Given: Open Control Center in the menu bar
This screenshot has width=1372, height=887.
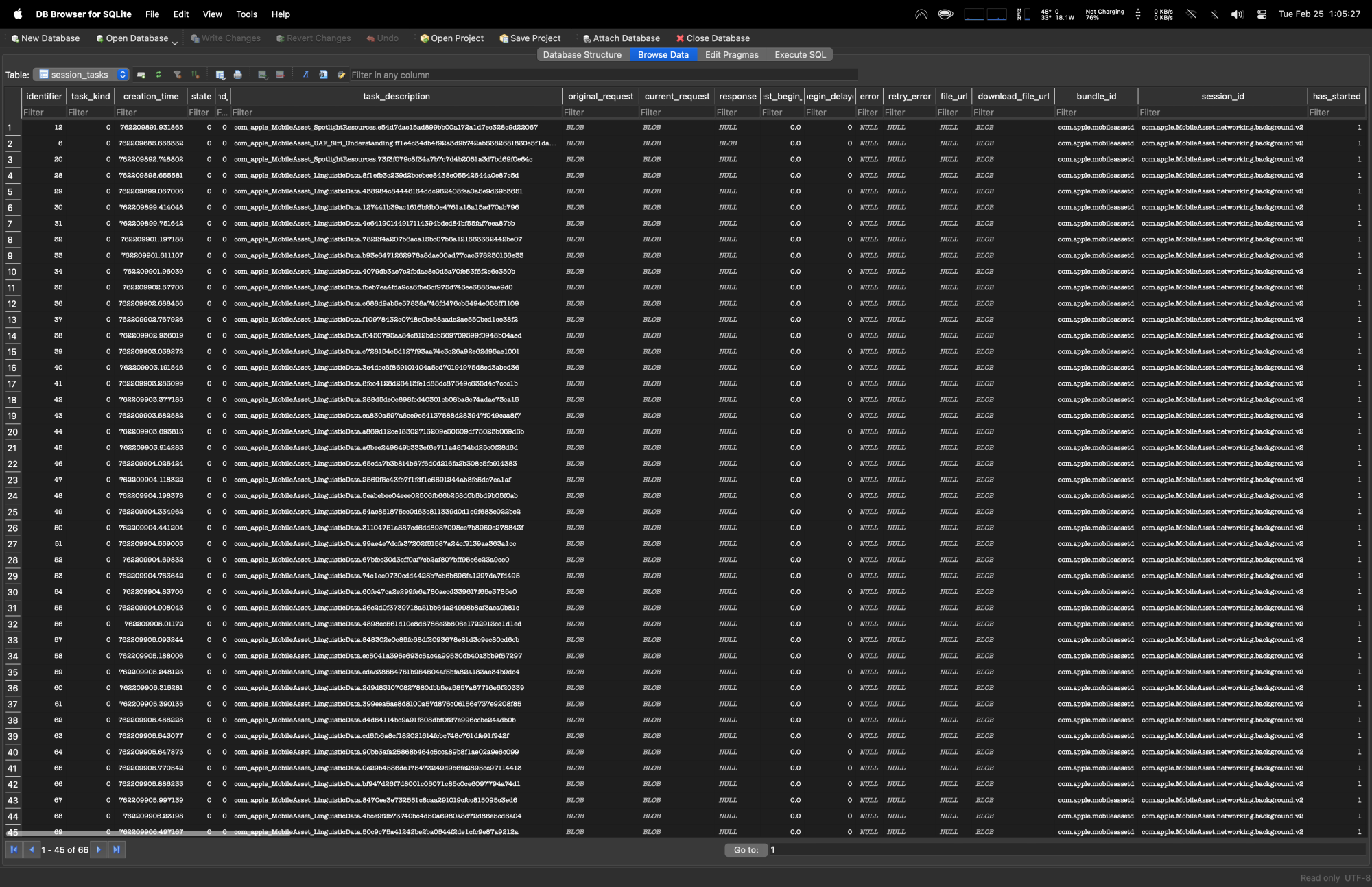Looking at the screenshot, I should (x=1262, y=14).
